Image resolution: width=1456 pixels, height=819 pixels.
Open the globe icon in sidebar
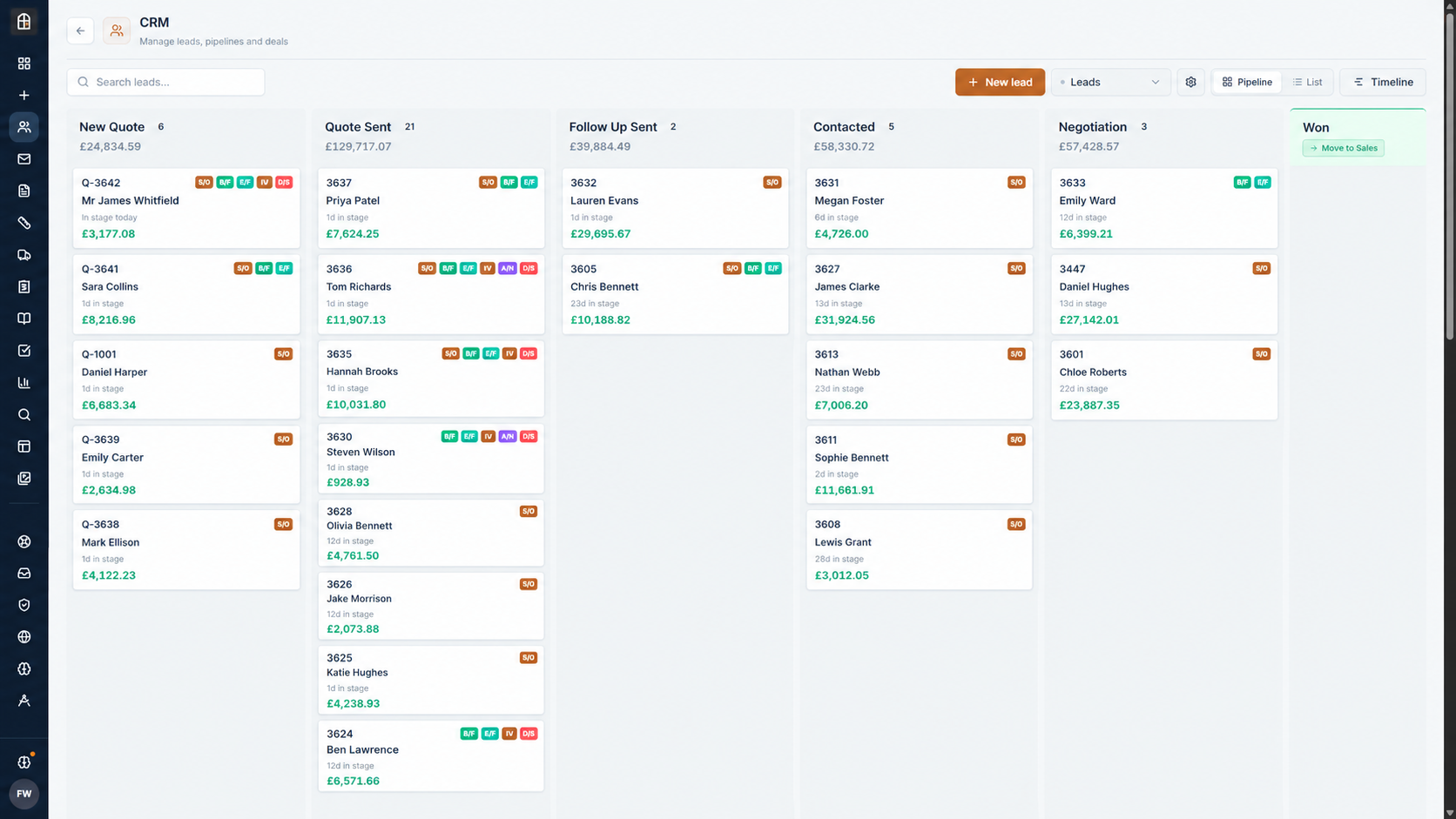[24, 637]
